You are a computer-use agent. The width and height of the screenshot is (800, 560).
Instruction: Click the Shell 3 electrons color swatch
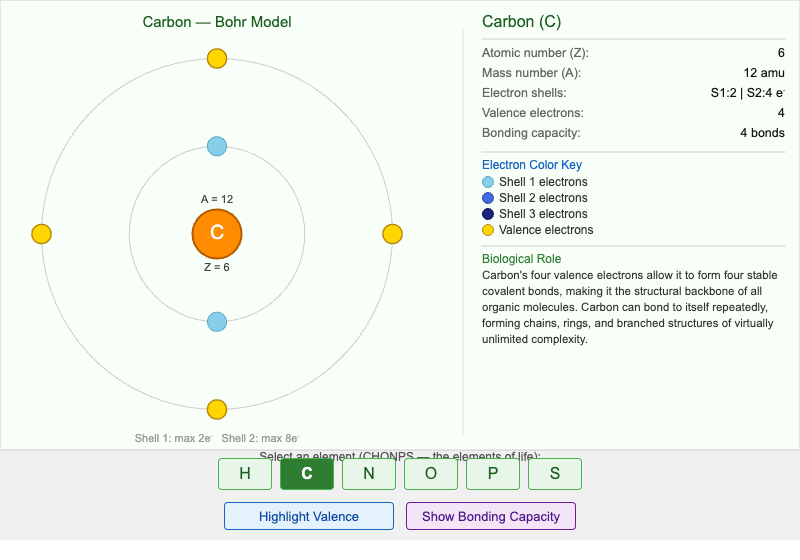click(488, 214)
